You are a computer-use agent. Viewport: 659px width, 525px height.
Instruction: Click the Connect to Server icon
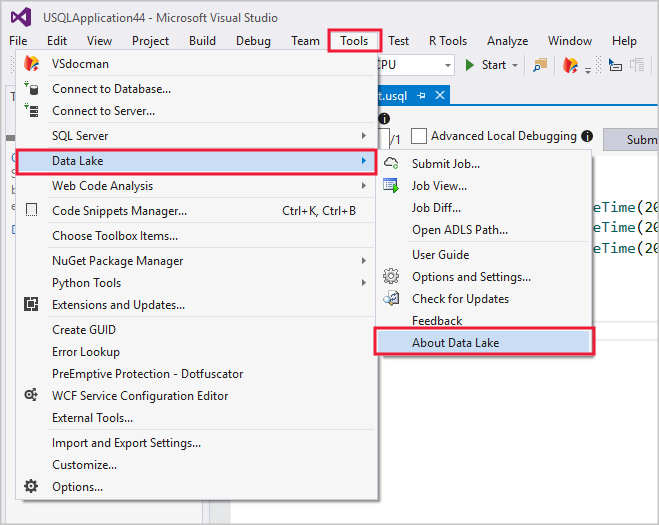coord(31,111)
